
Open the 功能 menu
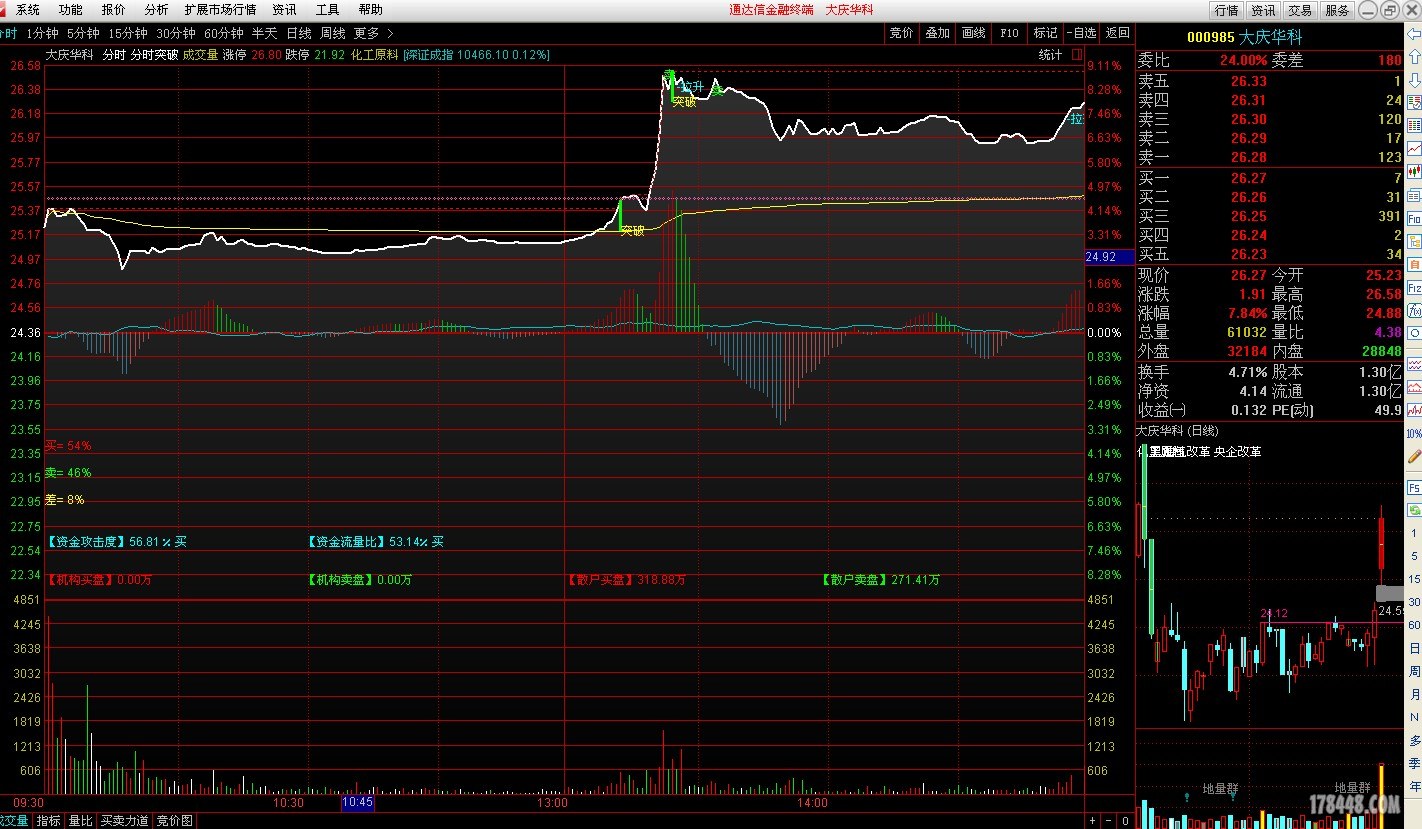pos(70,9)
